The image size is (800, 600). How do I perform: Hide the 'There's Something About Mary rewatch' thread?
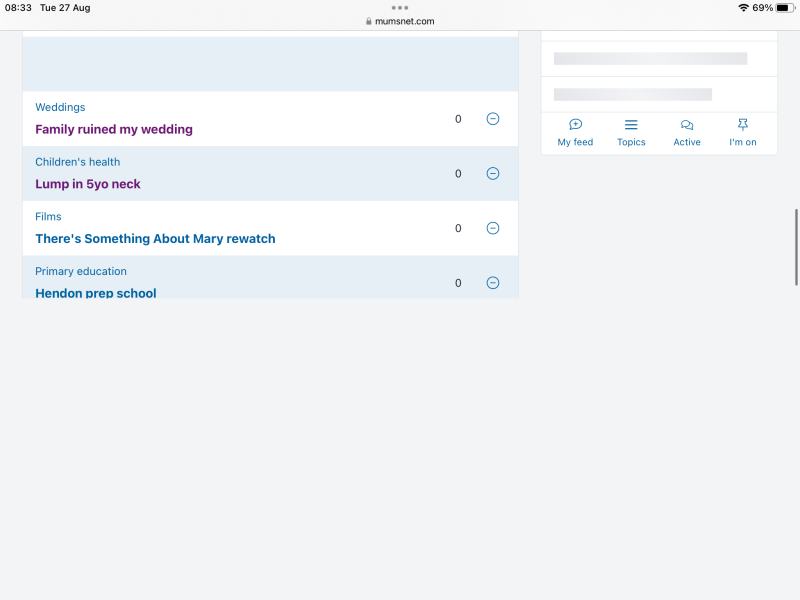(492, 228)
